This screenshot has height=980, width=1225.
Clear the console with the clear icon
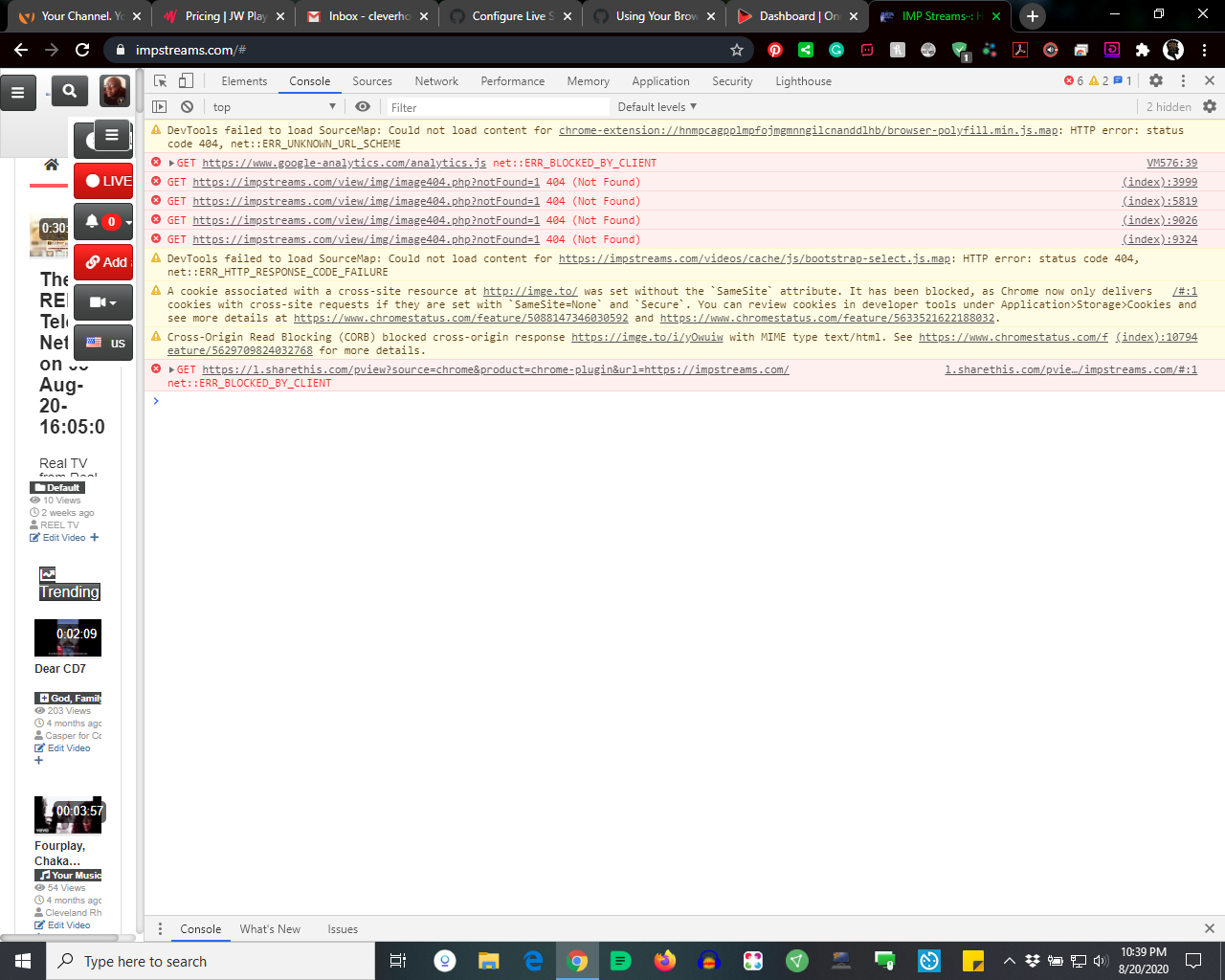pyautogui.click(x=188, y=106)
